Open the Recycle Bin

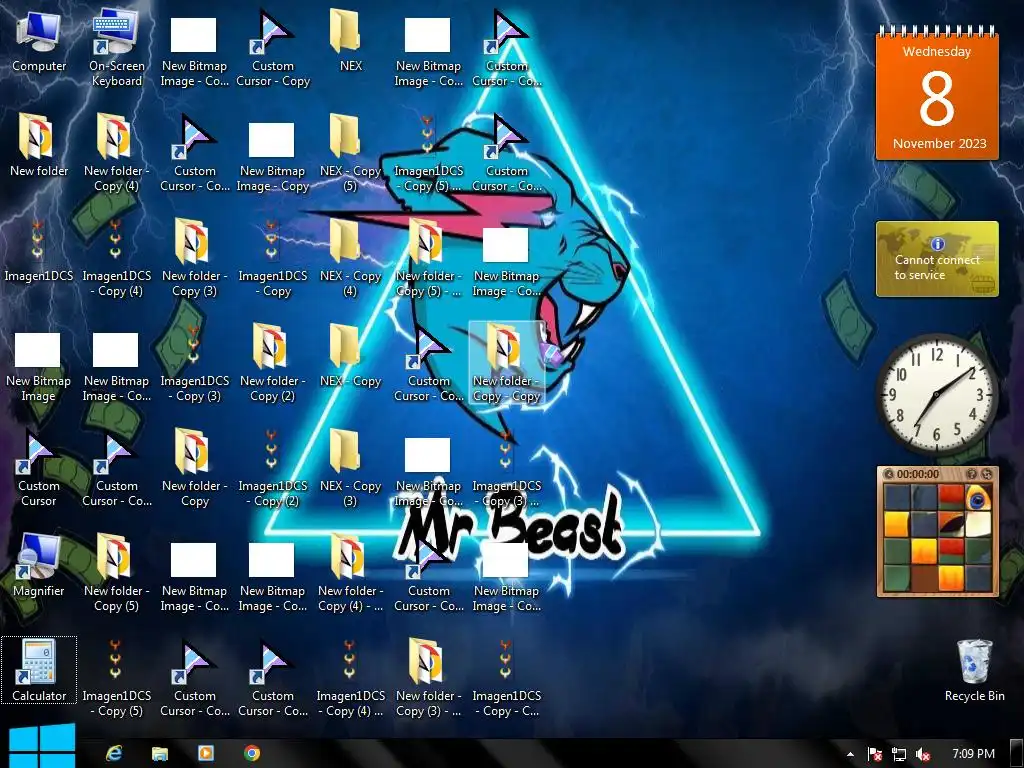pyautogui.click(x=974, y=671)
